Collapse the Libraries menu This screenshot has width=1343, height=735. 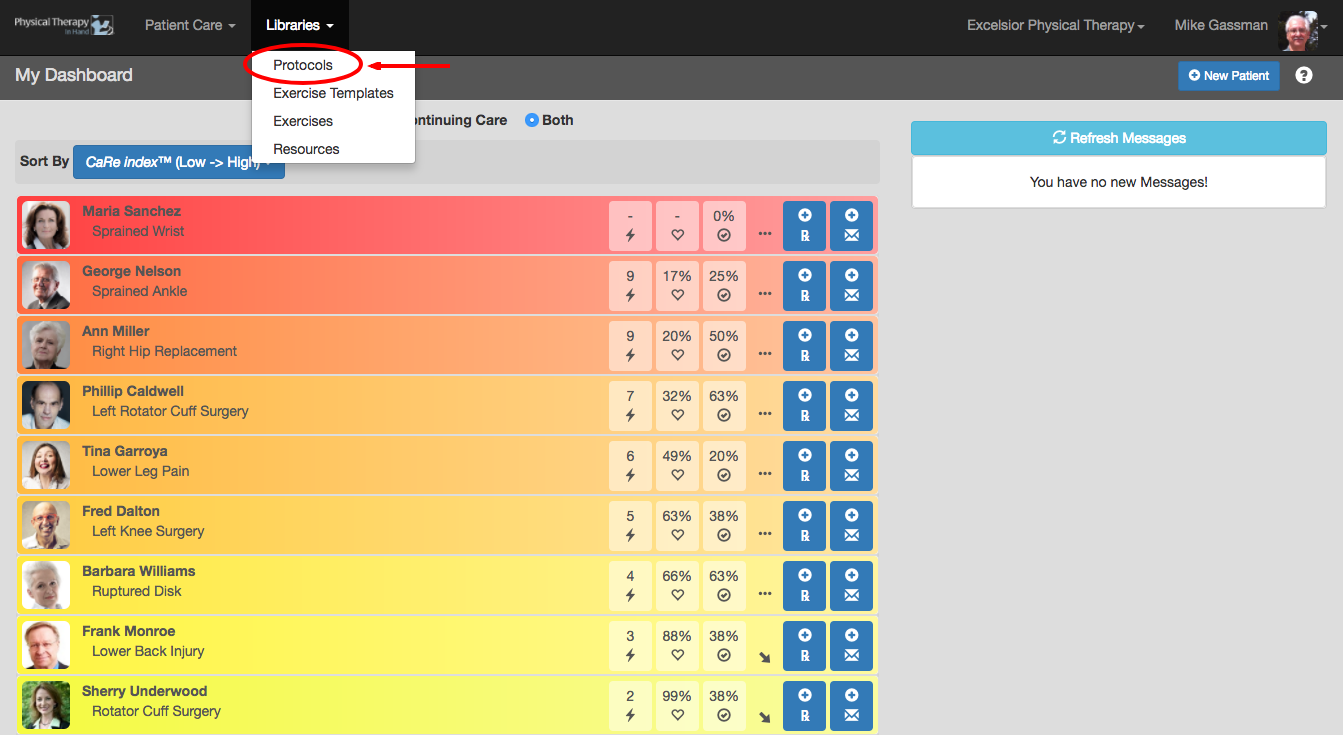click(300, 25)
